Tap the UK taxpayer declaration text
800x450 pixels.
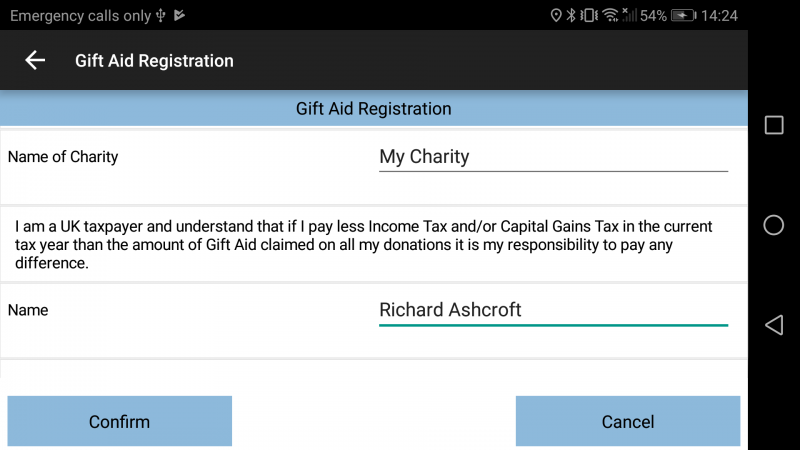click(x=363, y=244)
